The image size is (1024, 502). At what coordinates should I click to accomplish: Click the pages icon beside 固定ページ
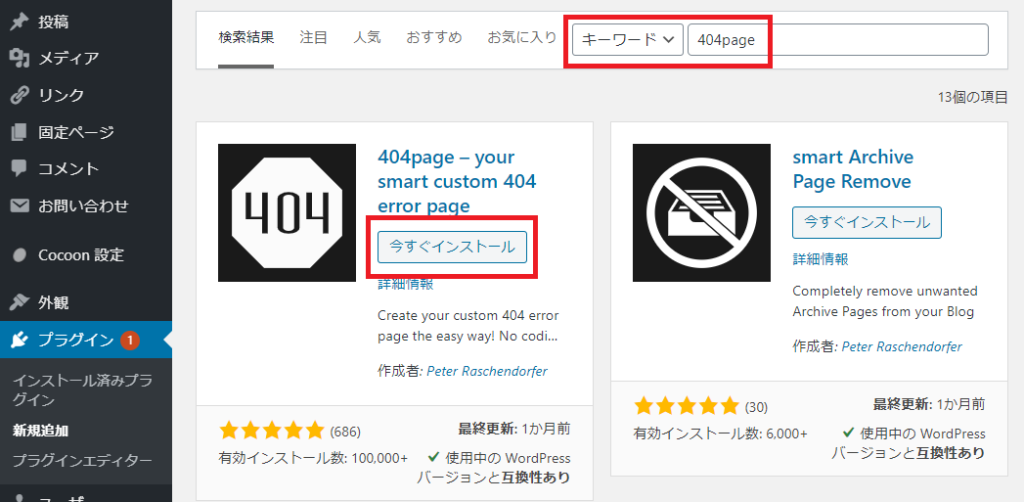click(20, 132)
